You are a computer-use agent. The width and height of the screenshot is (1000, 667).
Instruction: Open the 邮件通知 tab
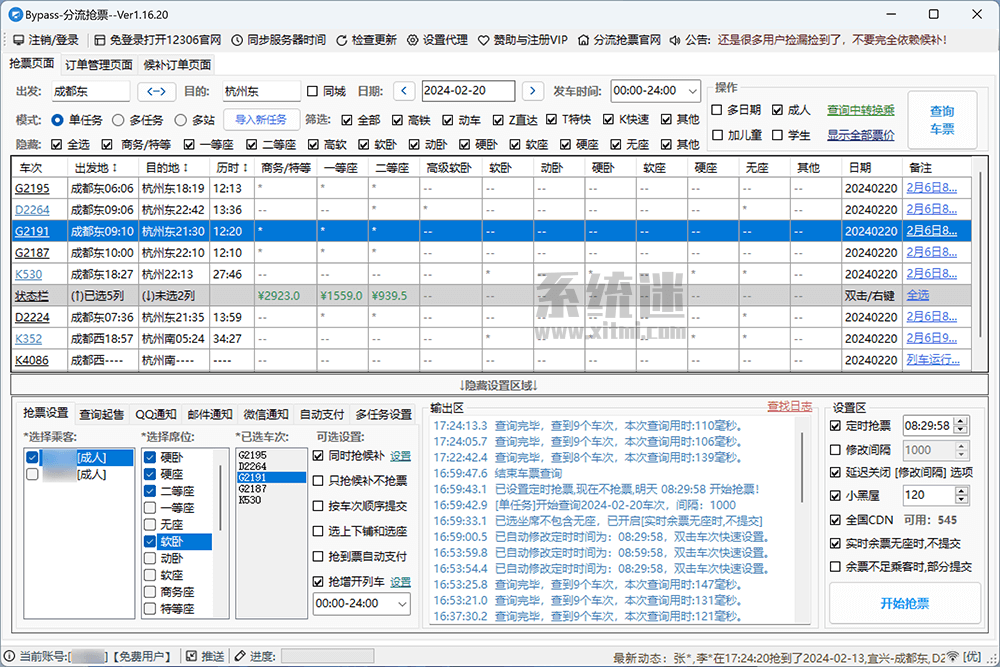(210, 414)
